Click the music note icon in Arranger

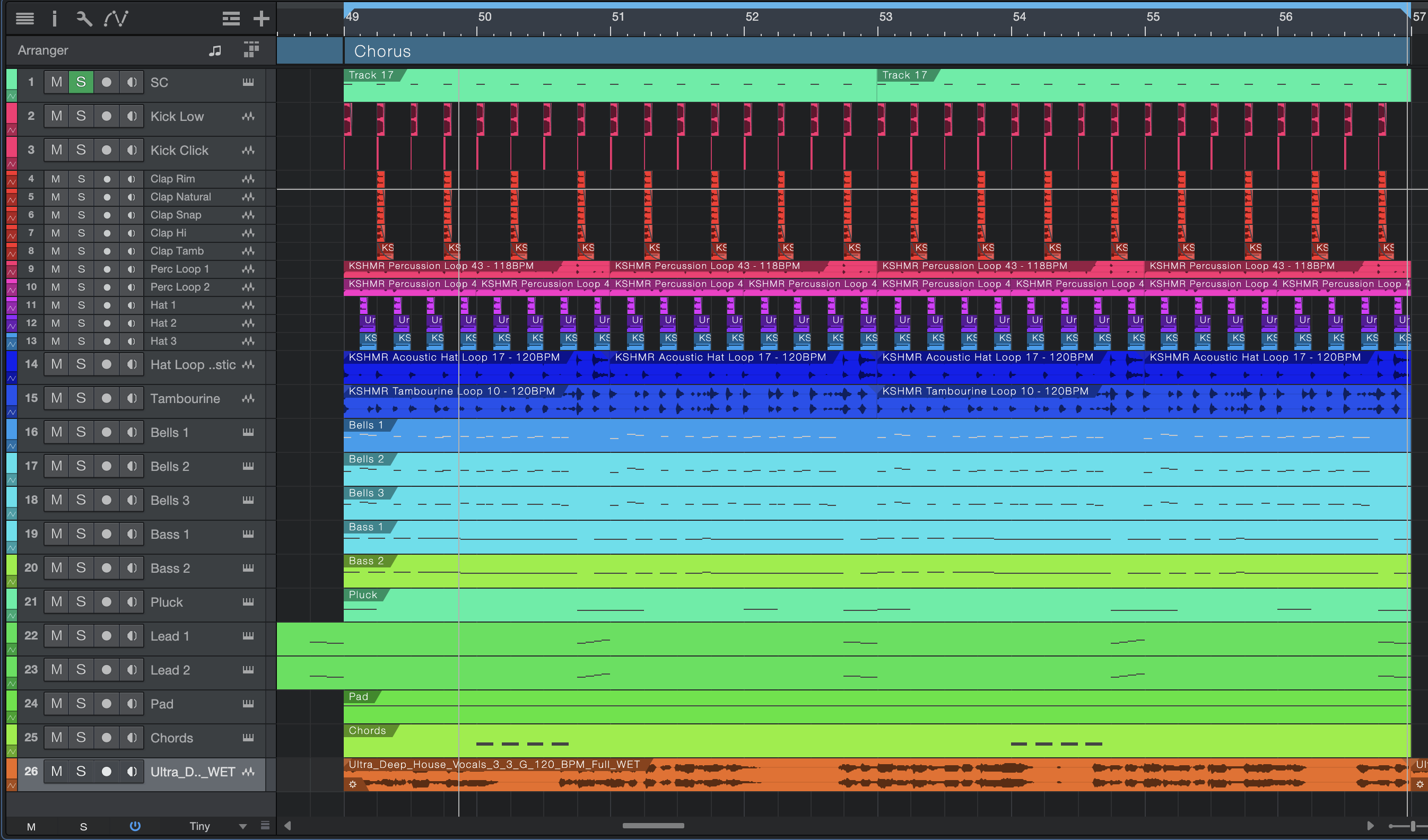click(215, 50)
